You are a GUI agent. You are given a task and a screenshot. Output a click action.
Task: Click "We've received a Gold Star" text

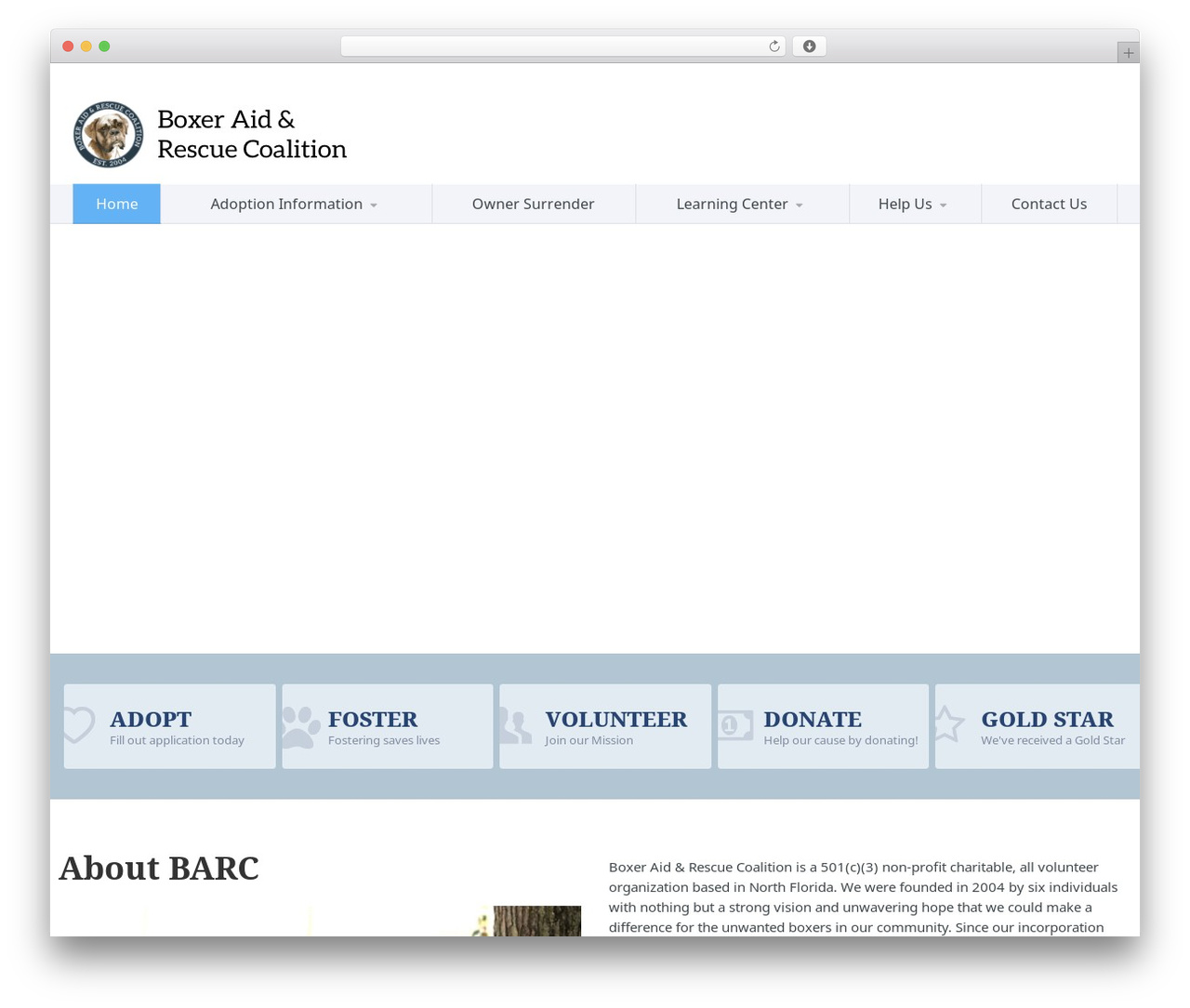(1052, 740)
